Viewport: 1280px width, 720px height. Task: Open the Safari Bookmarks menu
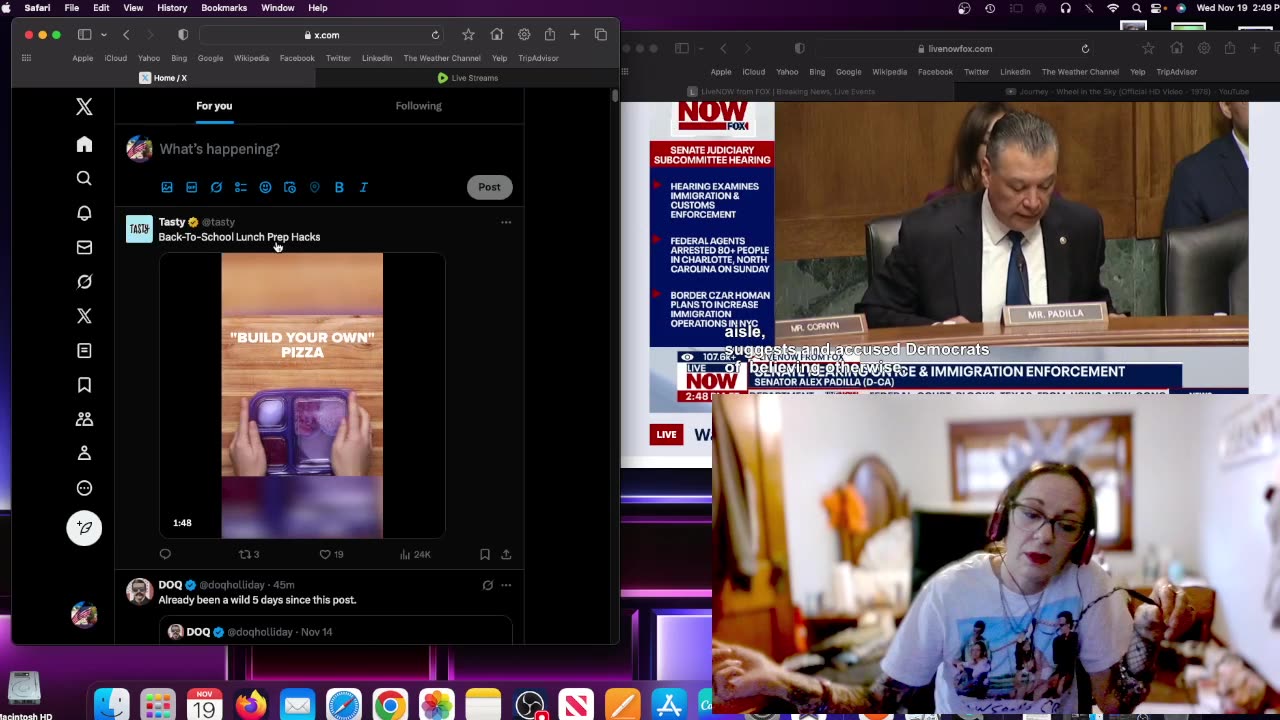(224, 8)
